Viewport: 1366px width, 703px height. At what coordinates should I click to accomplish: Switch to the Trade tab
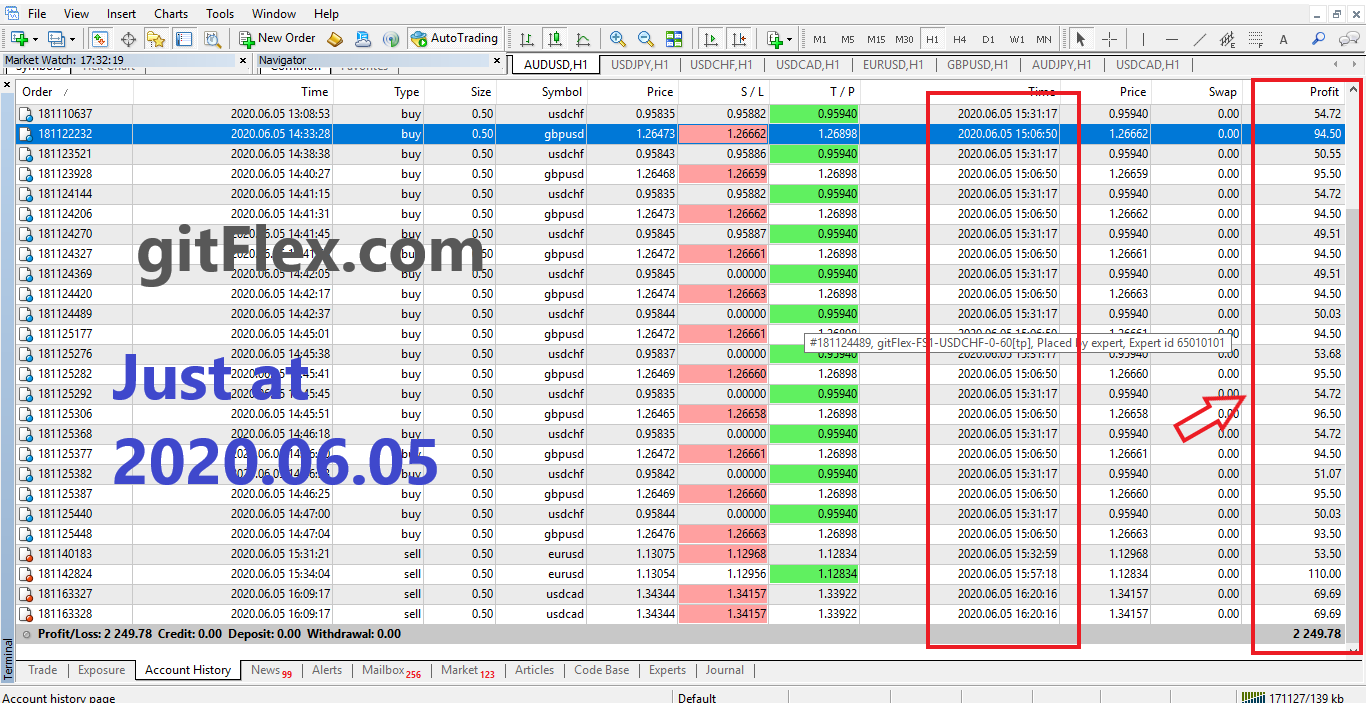coord(42,670)
